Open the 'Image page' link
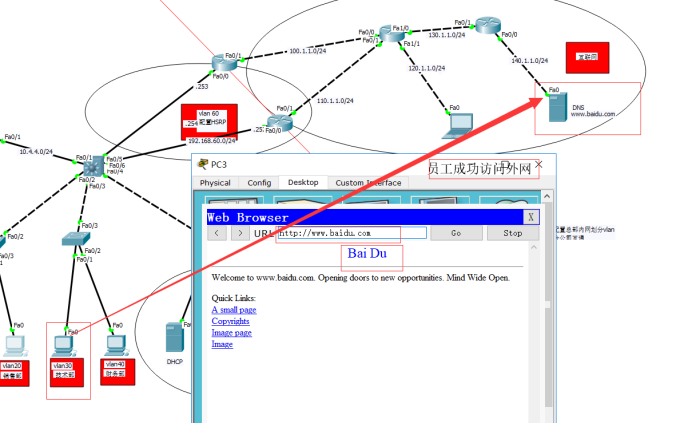The width and height of the screenshot is (693, 423). (232, 333)
